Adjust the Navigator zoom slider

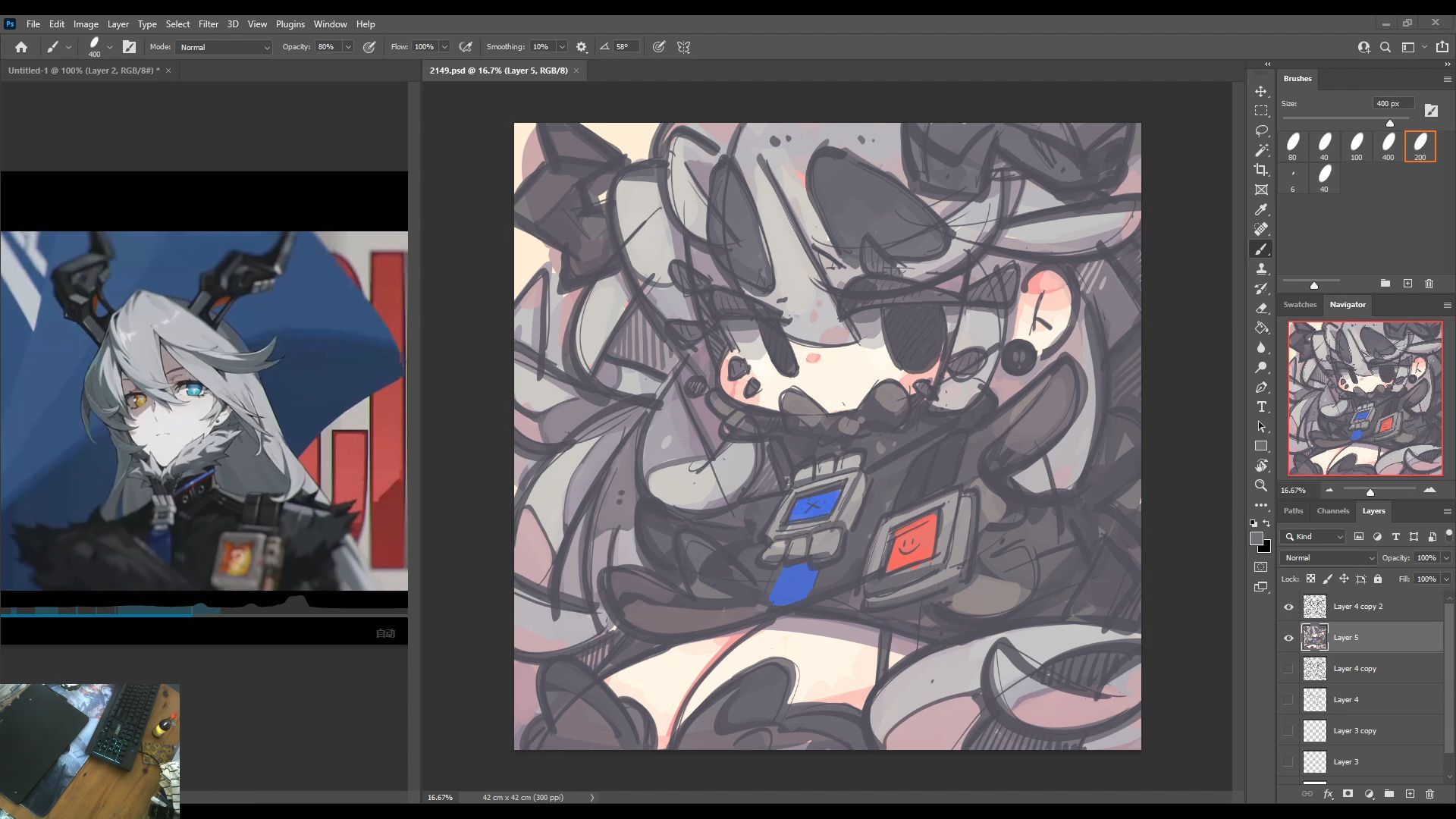pyautogui.click(x=1370, y=492)
